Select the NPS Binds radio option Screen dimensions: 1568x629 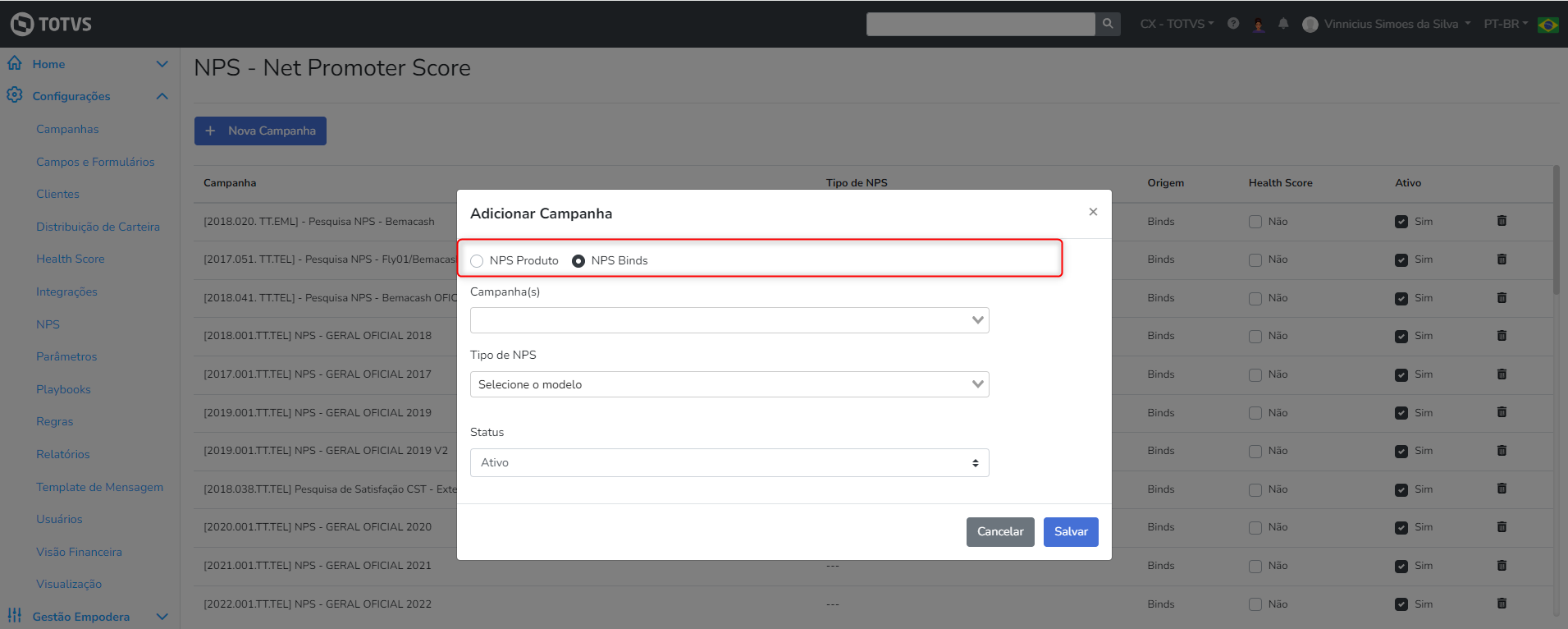click(578, 261)
